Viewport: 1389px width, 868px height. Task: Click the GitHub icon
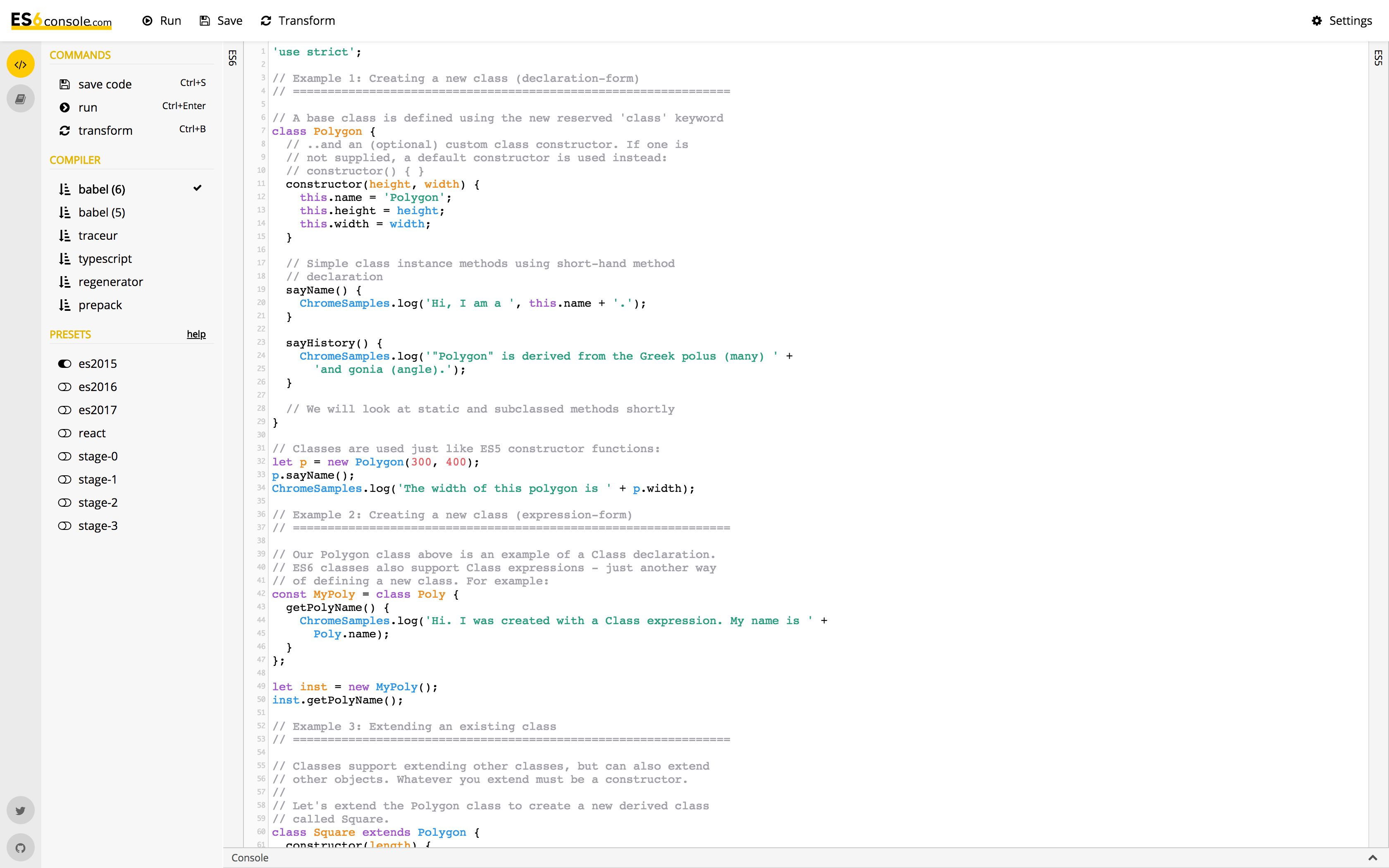pyautogui.click(x=21, y=847)
